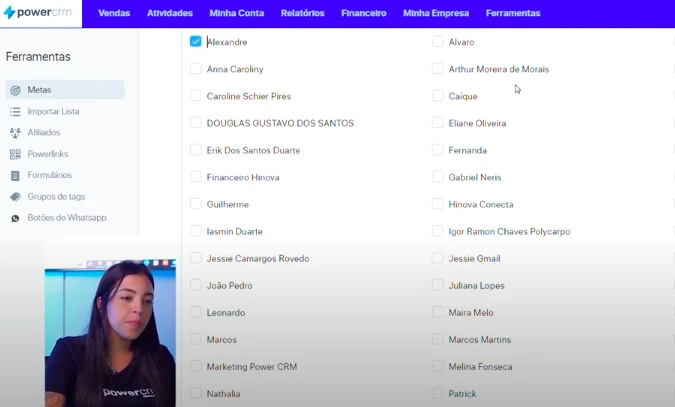Open the Minha Conta menu
The width and height of the screenshot is (675, 407).
tap(237, 13)
